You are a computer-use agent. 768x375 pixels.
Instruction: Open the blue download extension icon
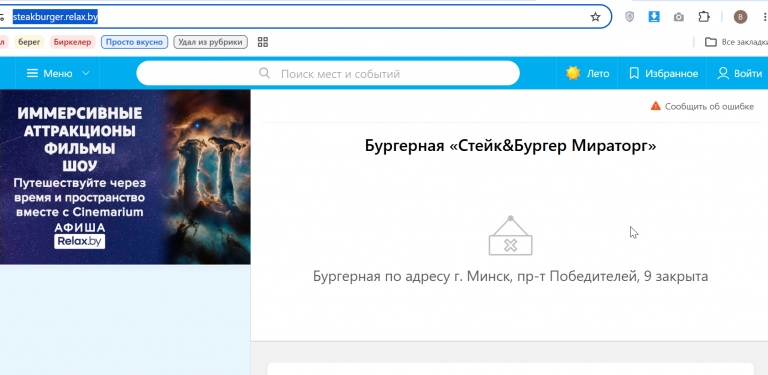pyautogui.click(x=654, y=17)
